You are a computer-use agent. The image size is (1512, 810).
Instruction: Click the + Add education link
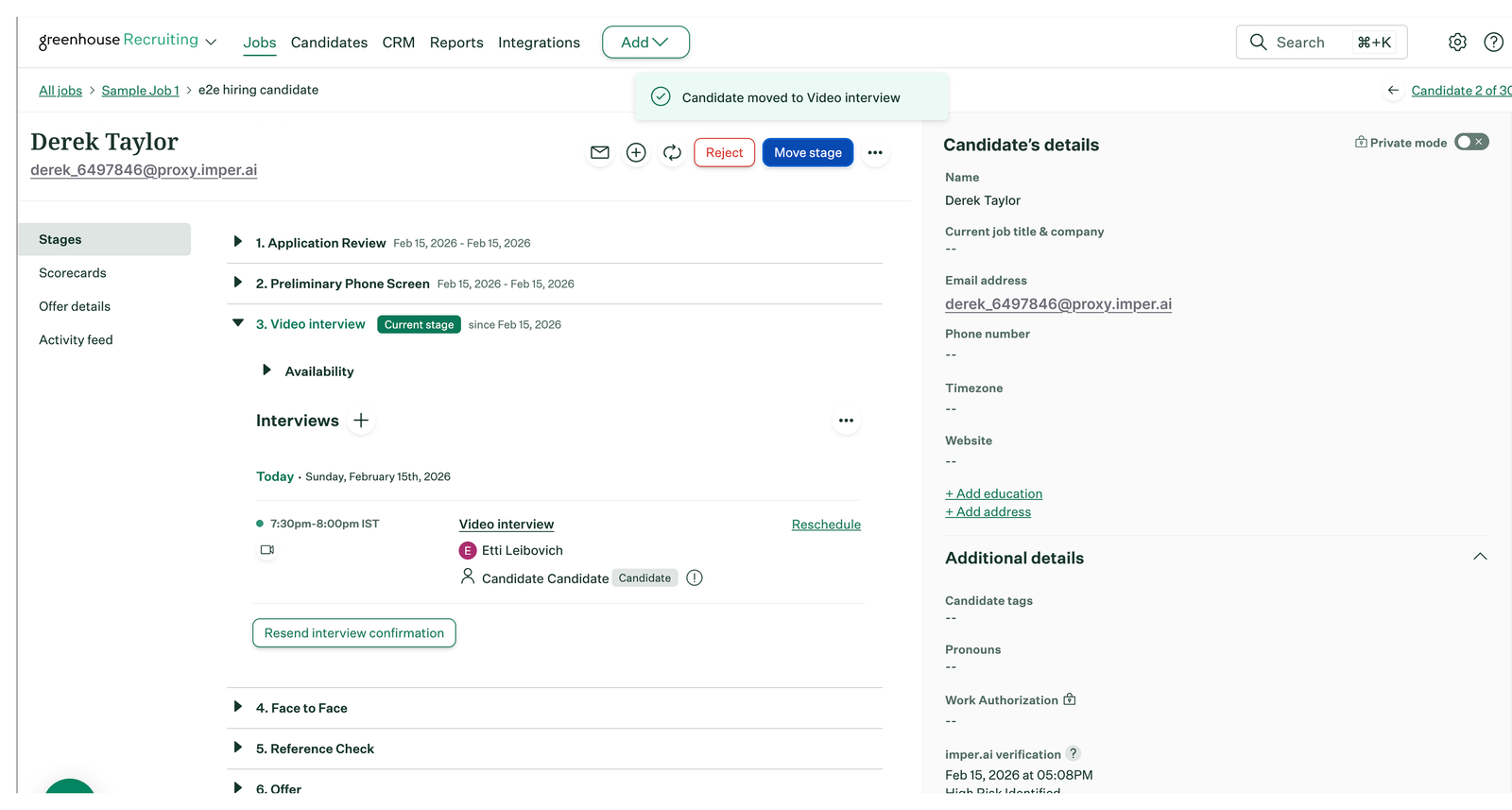pos(994,493)
